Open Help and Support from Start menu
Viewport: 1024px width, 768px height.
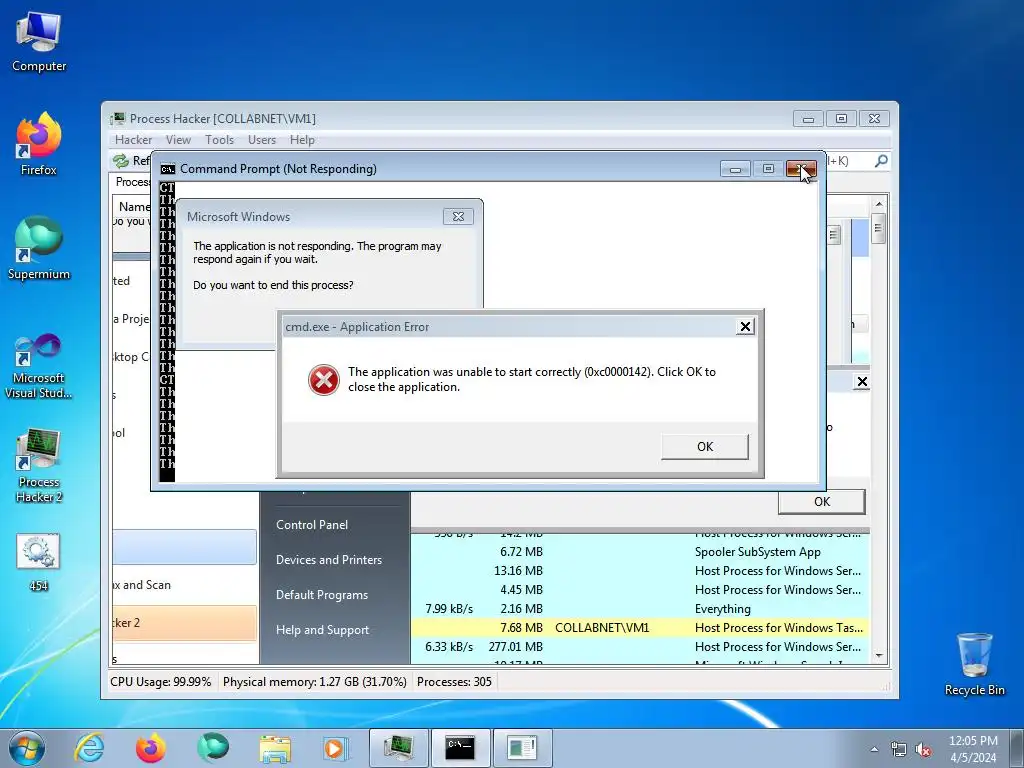(x=323, y=630)
